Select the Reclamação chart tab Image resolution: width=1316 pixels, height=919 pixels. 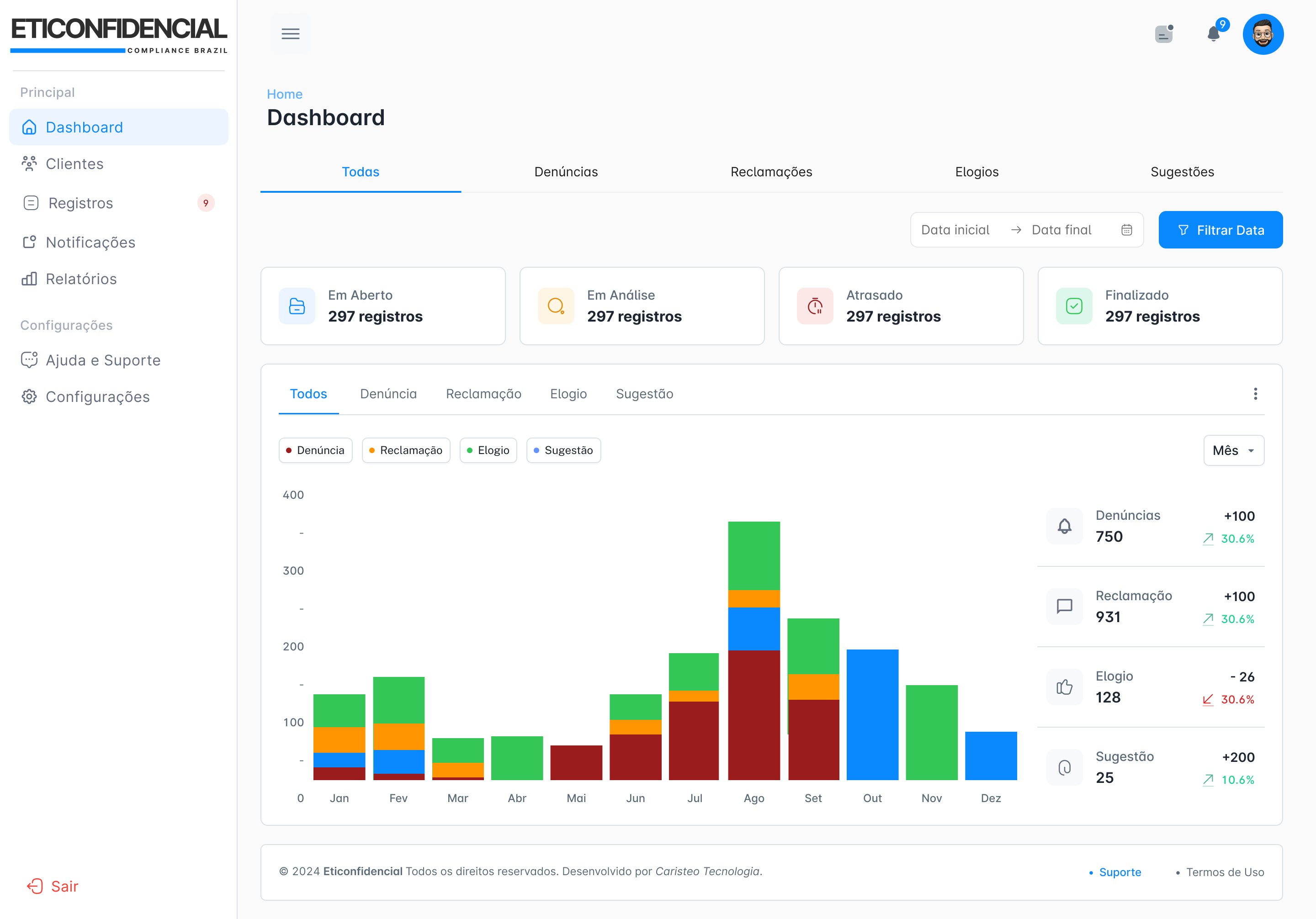coord(484,394)
